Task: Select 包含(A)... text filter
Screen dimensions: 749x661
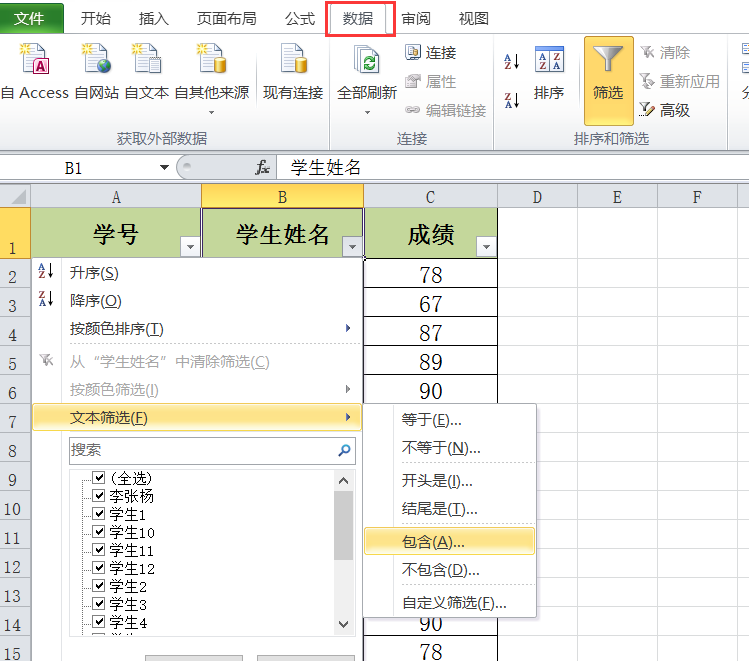Action: click(x=449, y=542)
